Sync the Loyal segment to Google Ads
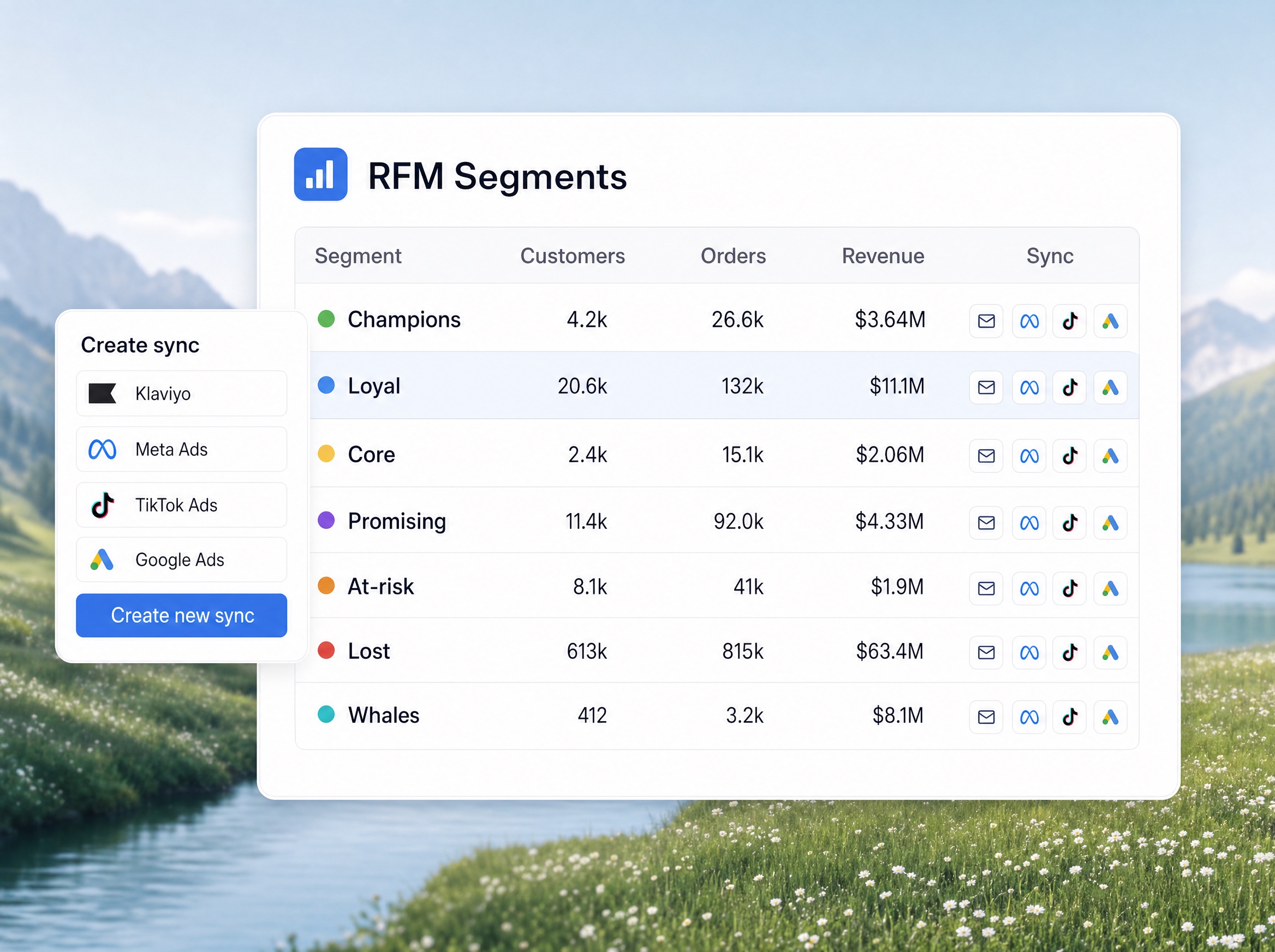This screenshot has width=1275, height=952. (1110, 387)
